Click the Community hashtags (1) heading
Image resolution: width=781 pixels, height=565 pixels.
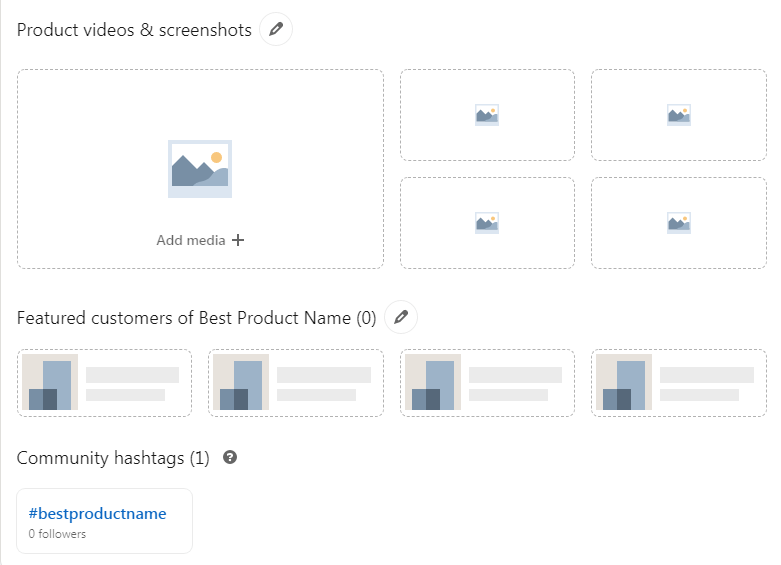point(113,458)
